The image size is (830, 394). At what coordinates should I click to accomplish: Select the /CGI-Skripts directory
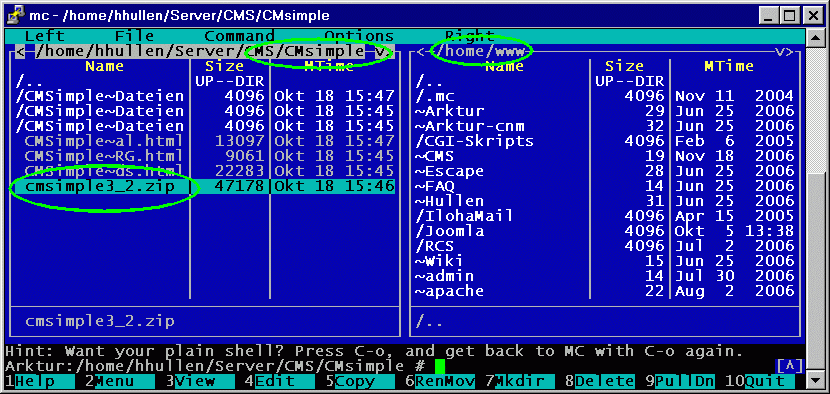click(605, 141)
